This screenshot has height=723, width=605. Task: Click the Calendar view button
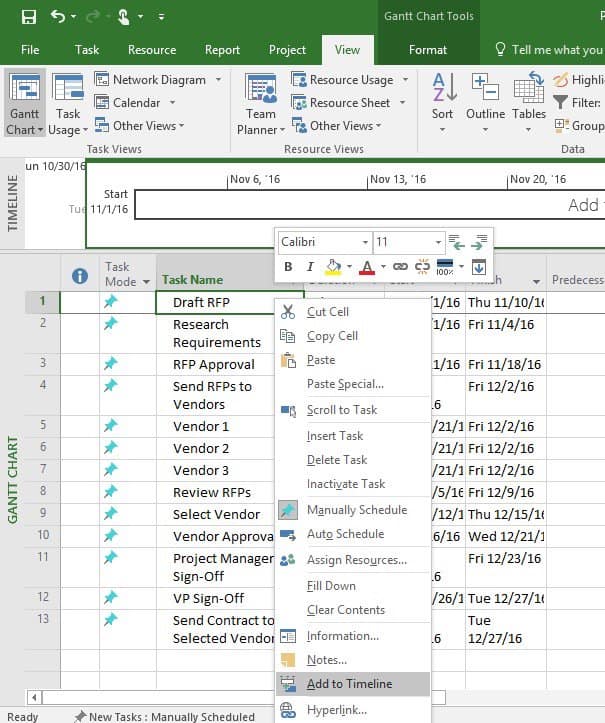136,103
